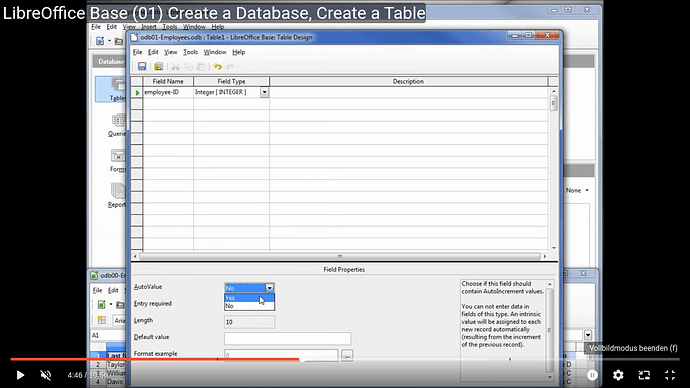Click the green row marker beside employee-ID
This screenshot has width=690, height=388.
(x=137, y=92)
